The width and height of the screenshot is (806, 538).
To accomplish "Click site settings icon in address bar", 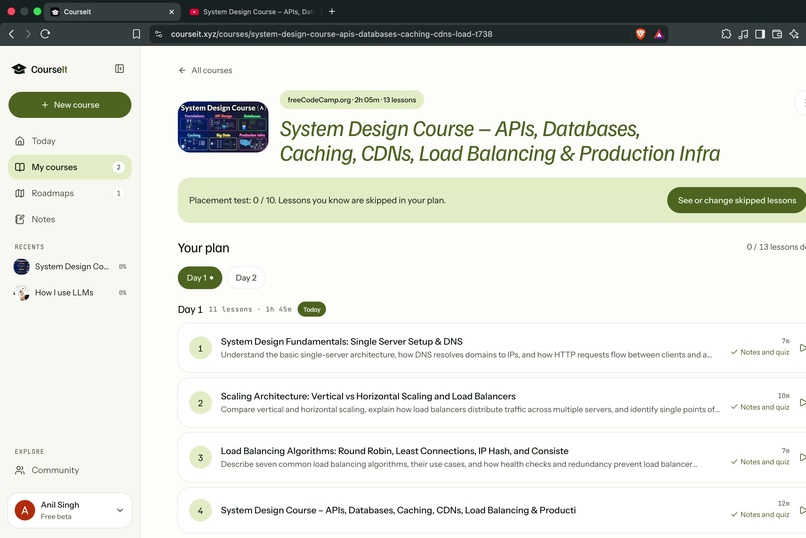I will pyautogui.click(x=159, y=34).
